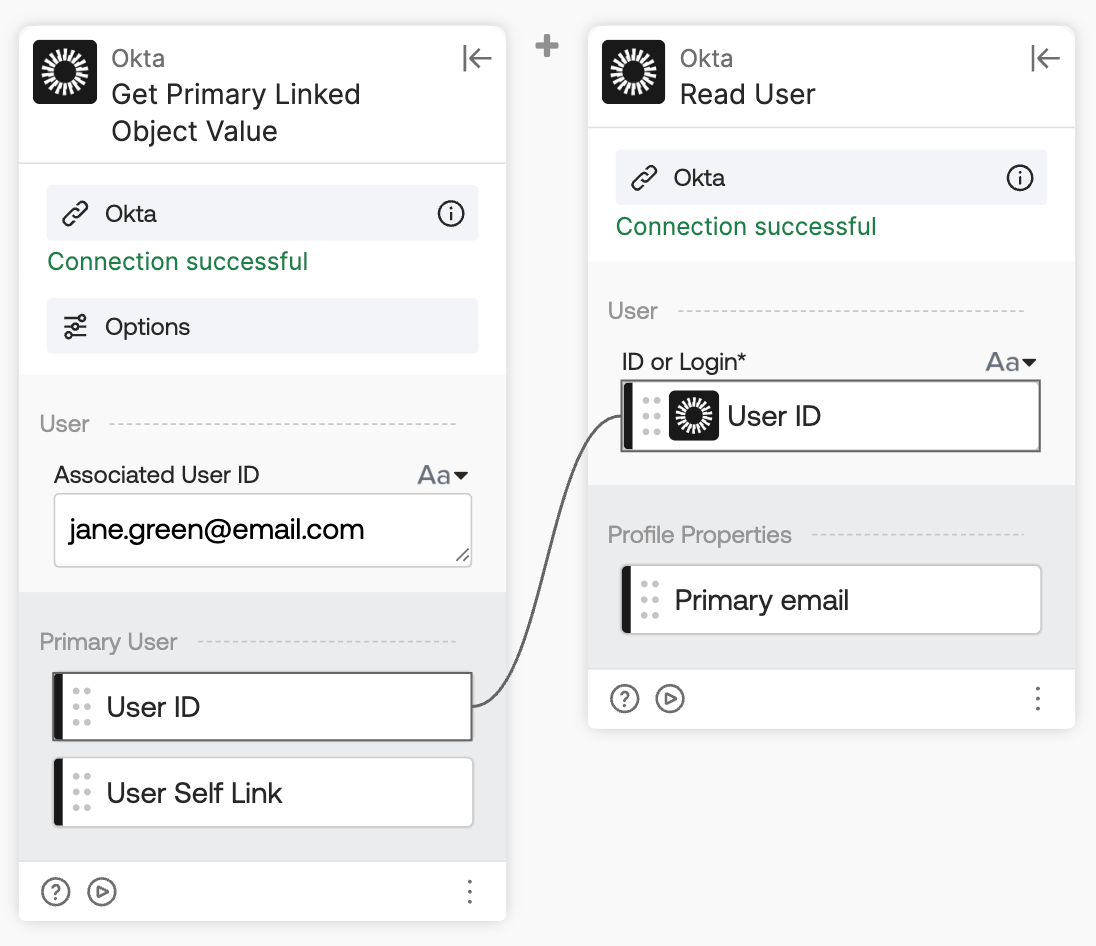
Task: Grab drag handle of User Self Link
Action: 82,792
